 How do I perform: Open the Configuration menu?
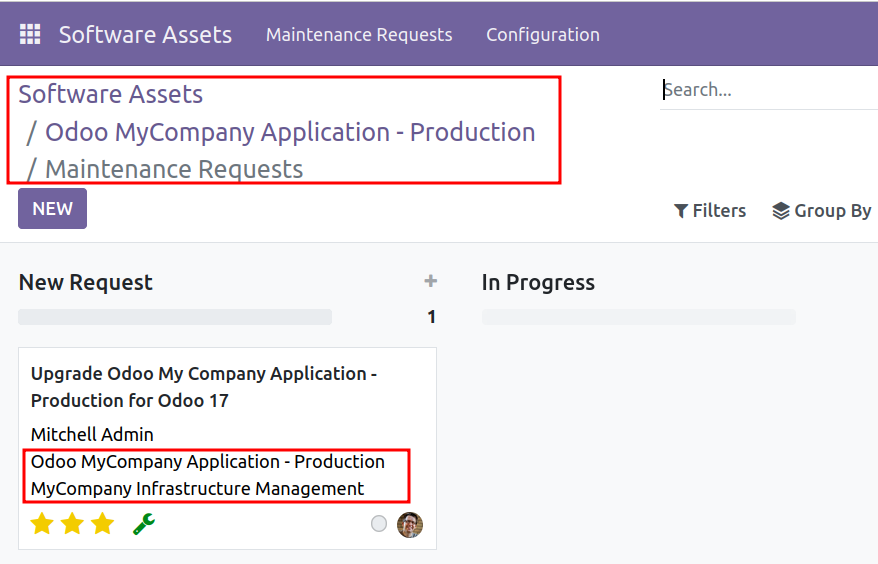click(x=543, y=35)
